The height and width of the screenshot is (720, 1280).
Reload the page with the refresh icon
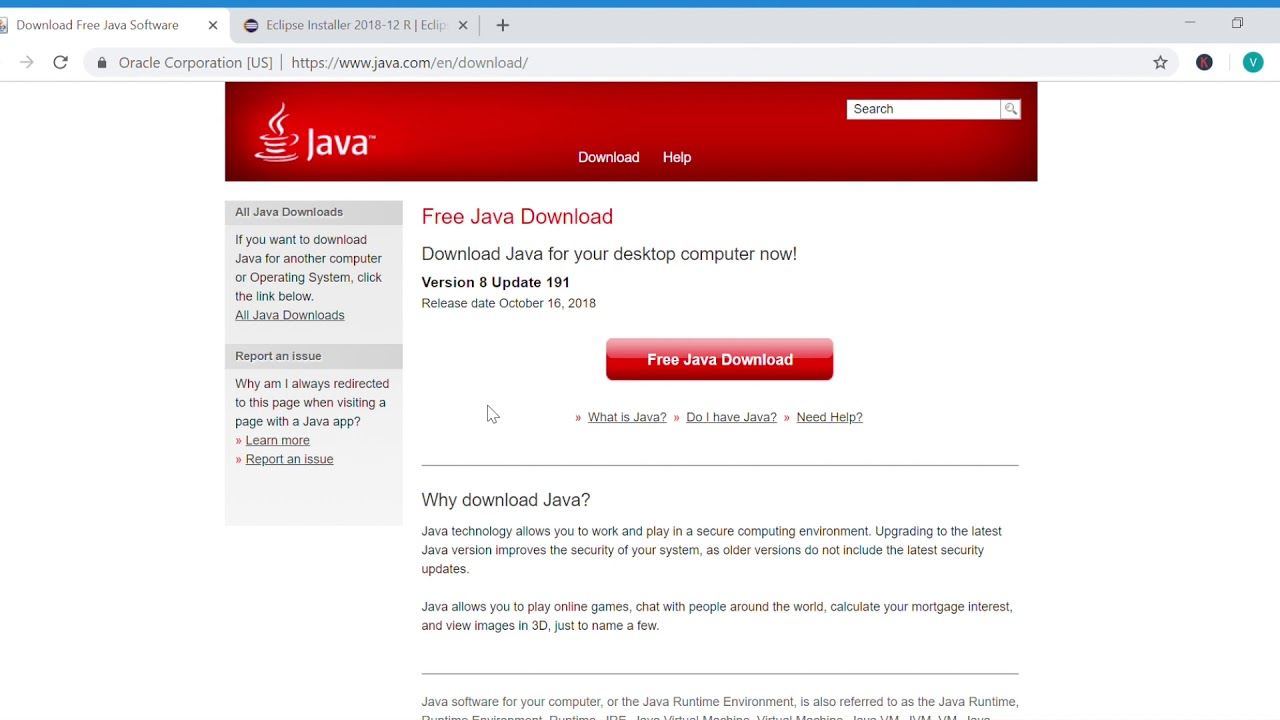tap(60, 62)
